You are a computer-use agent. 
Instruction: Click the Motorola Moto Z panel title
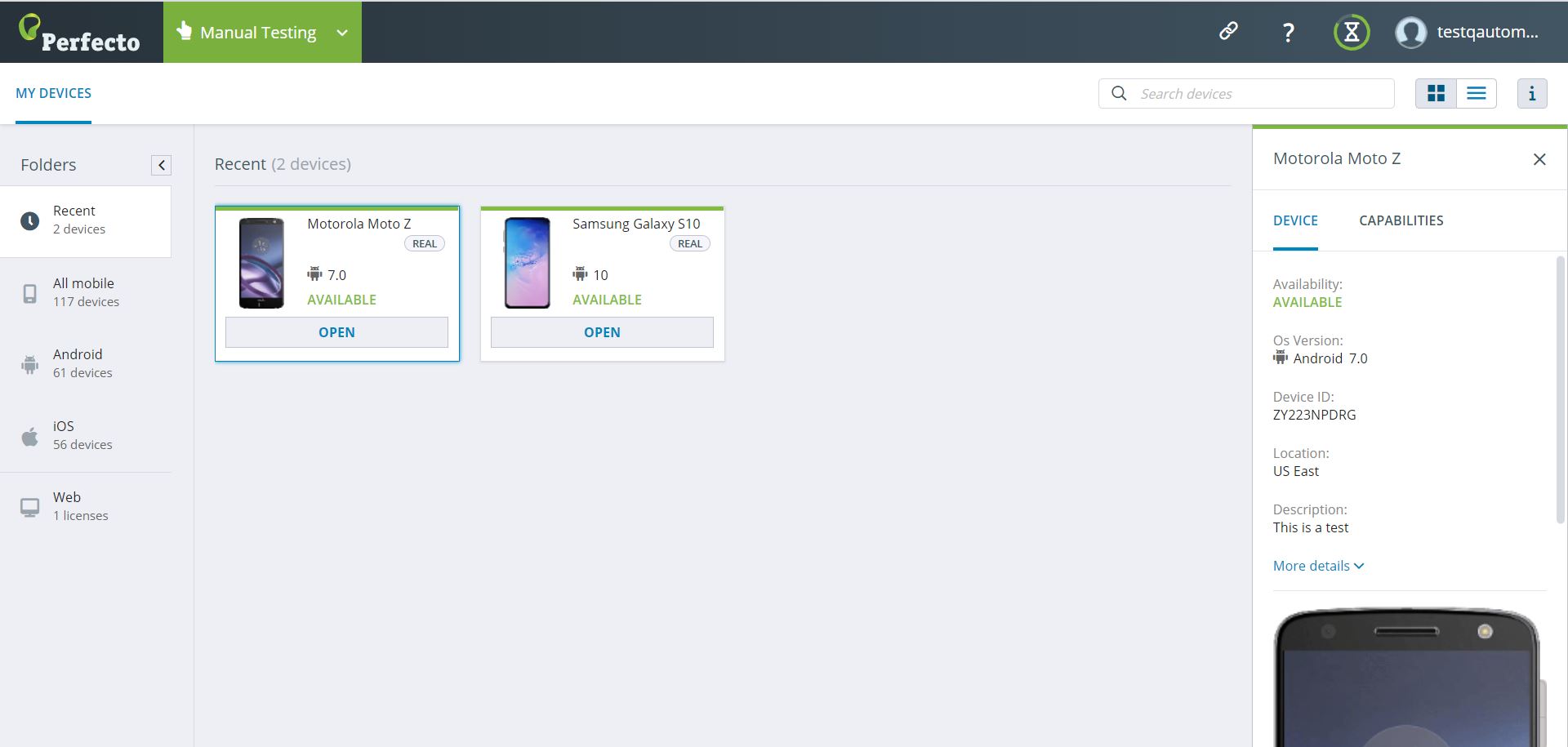[1337, 158]
